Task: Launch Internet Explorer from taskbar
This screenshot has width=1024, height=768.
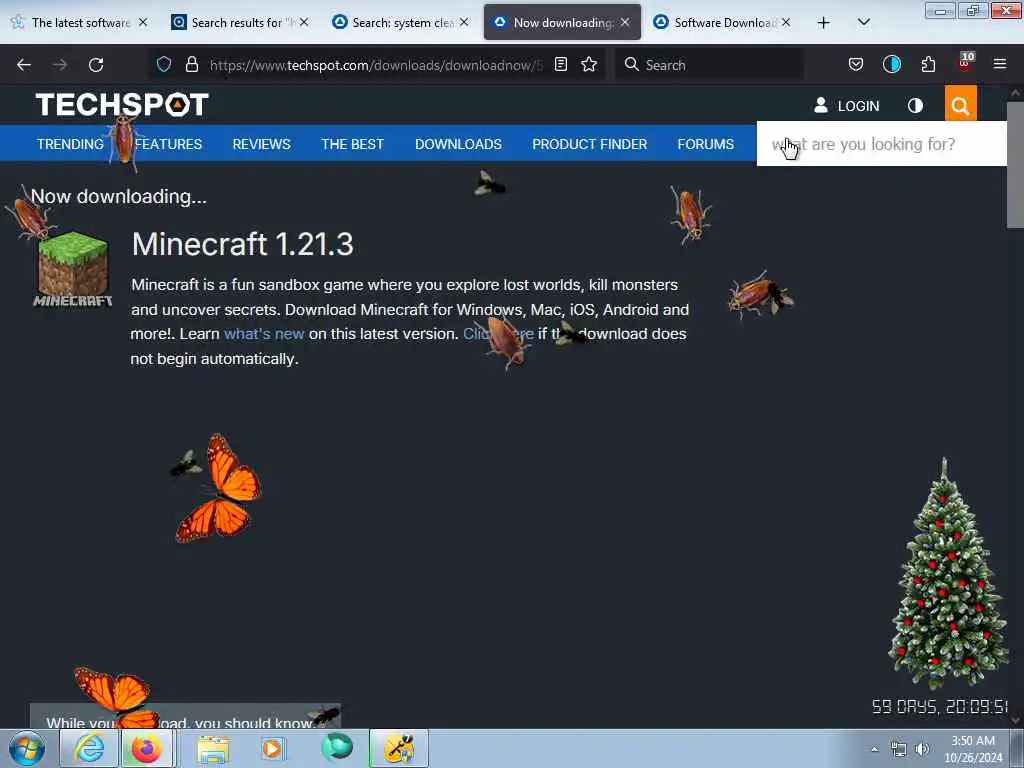Action: (x=89, y=748)
